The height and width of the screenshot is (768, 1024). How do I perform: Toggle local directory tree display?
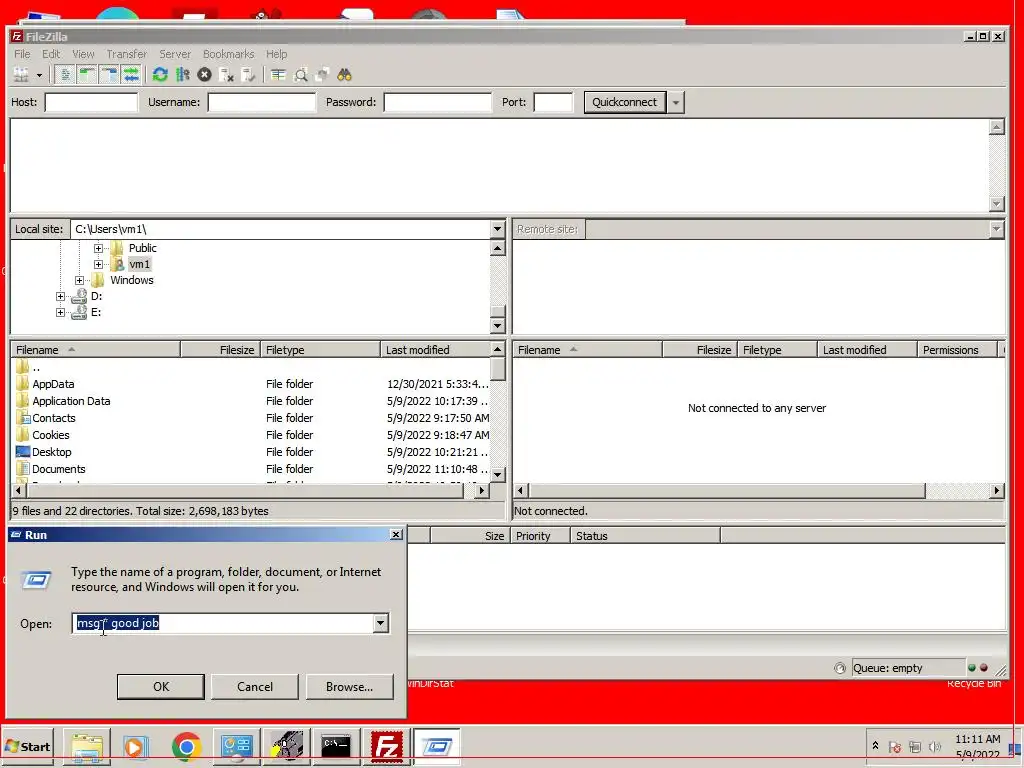click(x=87, y=75)
